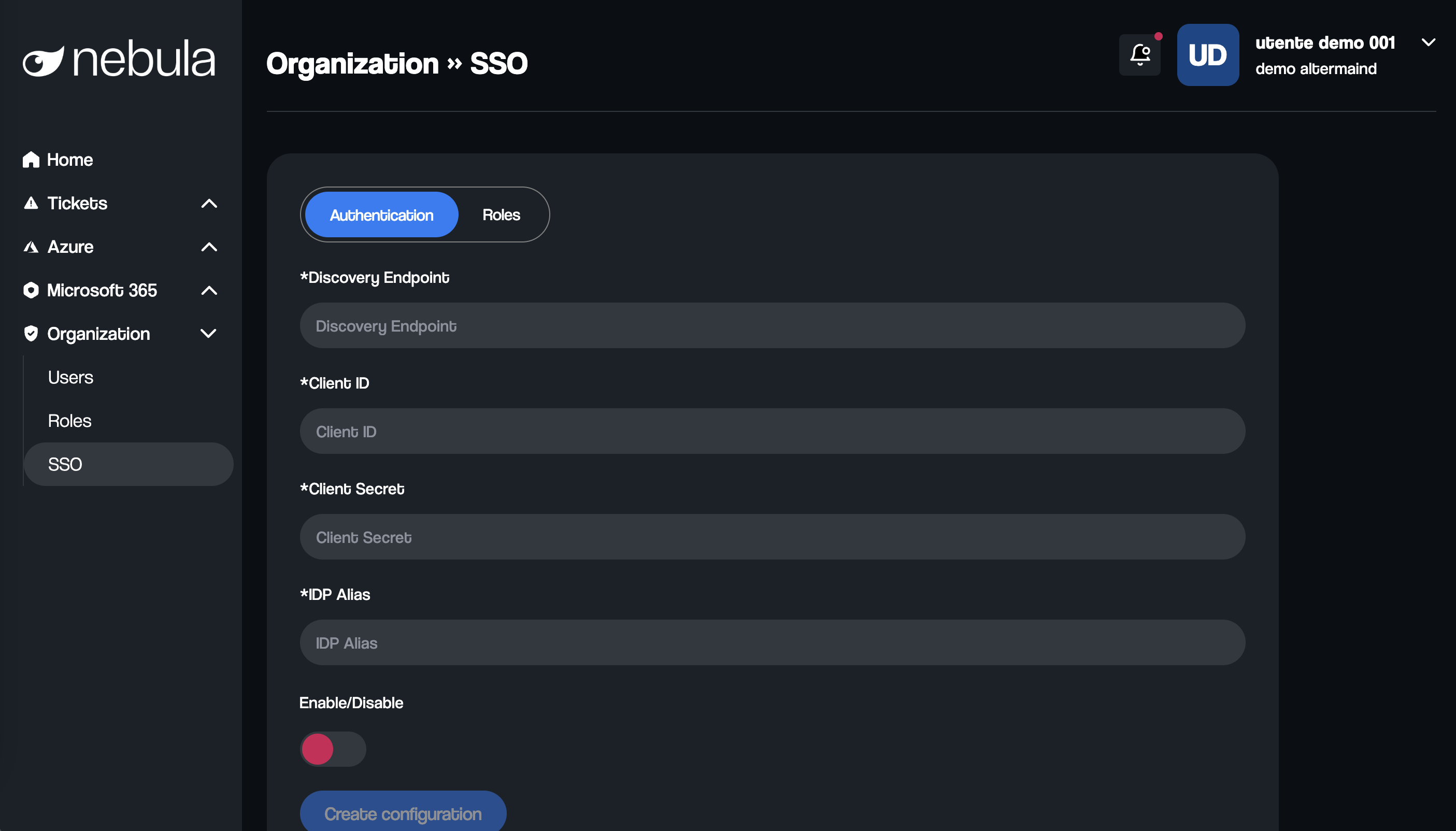1456x831 pixels.
Task: Click the nebula logo
Action: click(x=119, y=59)
